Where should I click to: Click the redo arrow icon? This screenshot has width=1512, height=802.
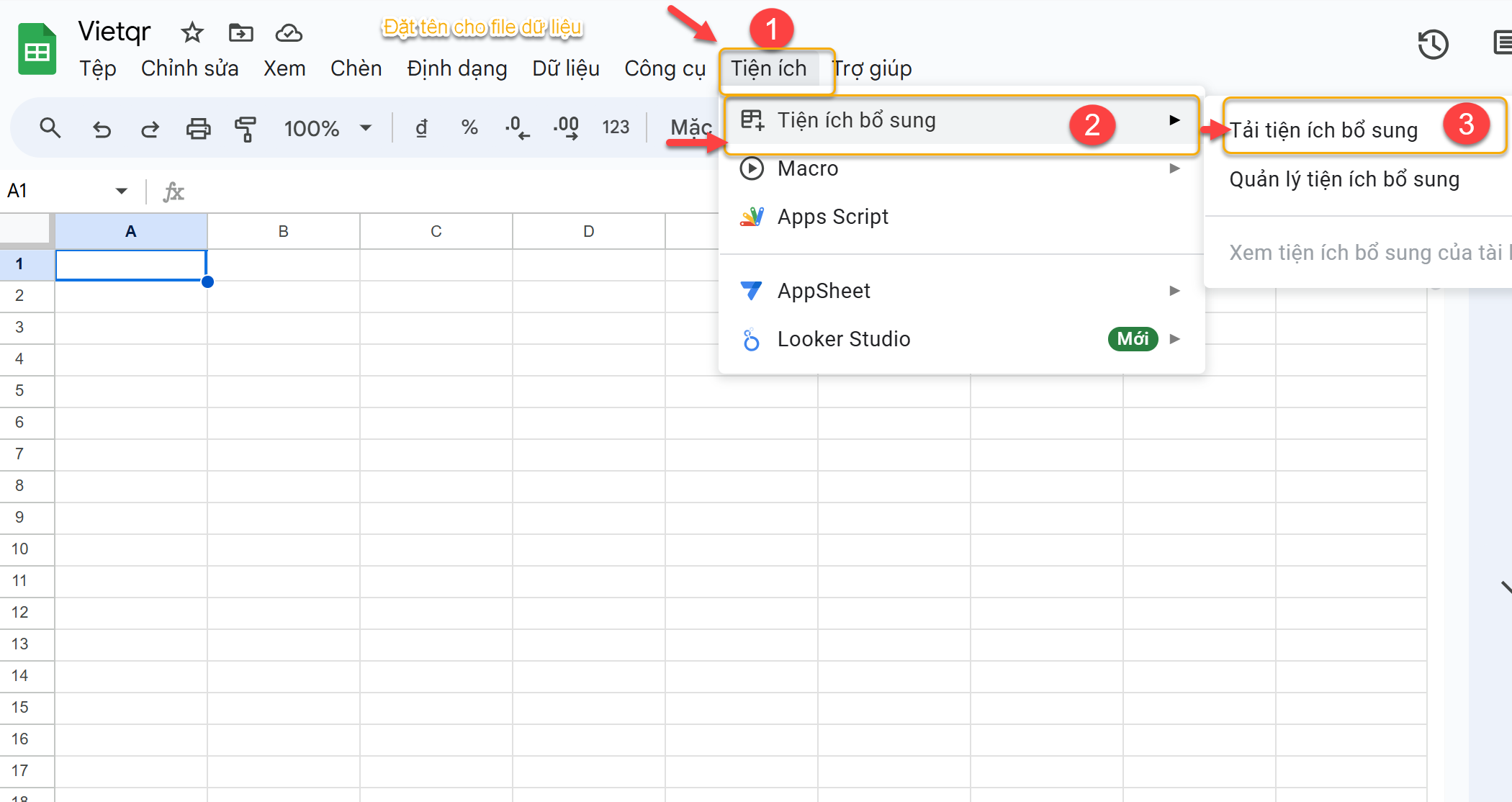tap(150, 129)
